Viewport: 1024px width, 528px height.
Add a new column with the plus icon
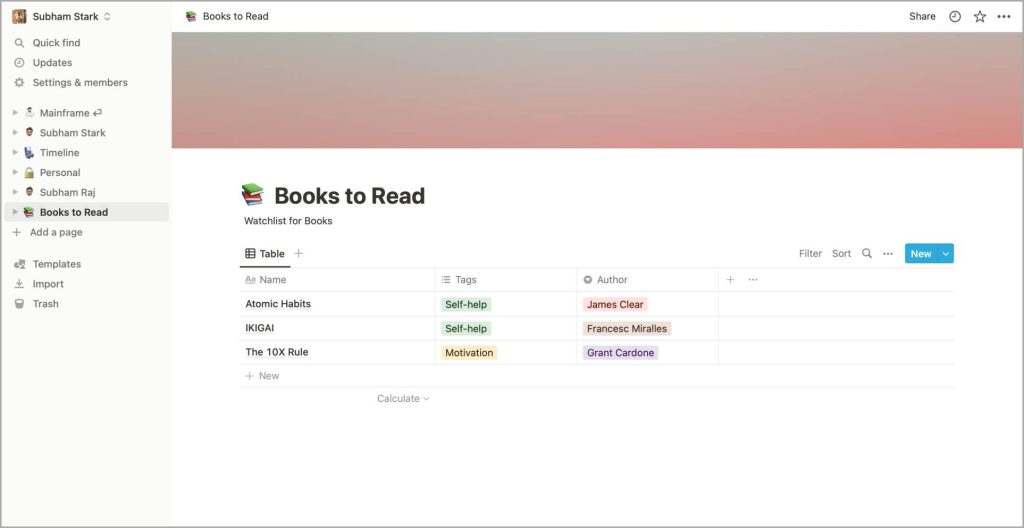tap(730, 280)
